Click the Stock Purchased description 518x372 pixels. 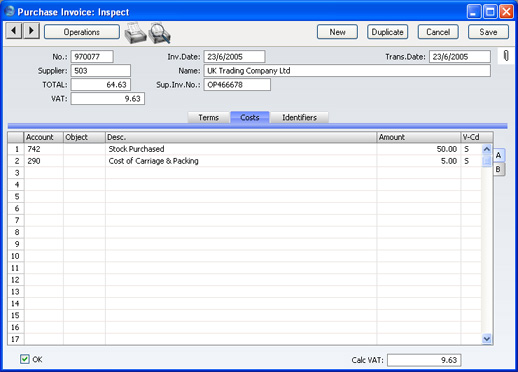(x=241, y=149)
